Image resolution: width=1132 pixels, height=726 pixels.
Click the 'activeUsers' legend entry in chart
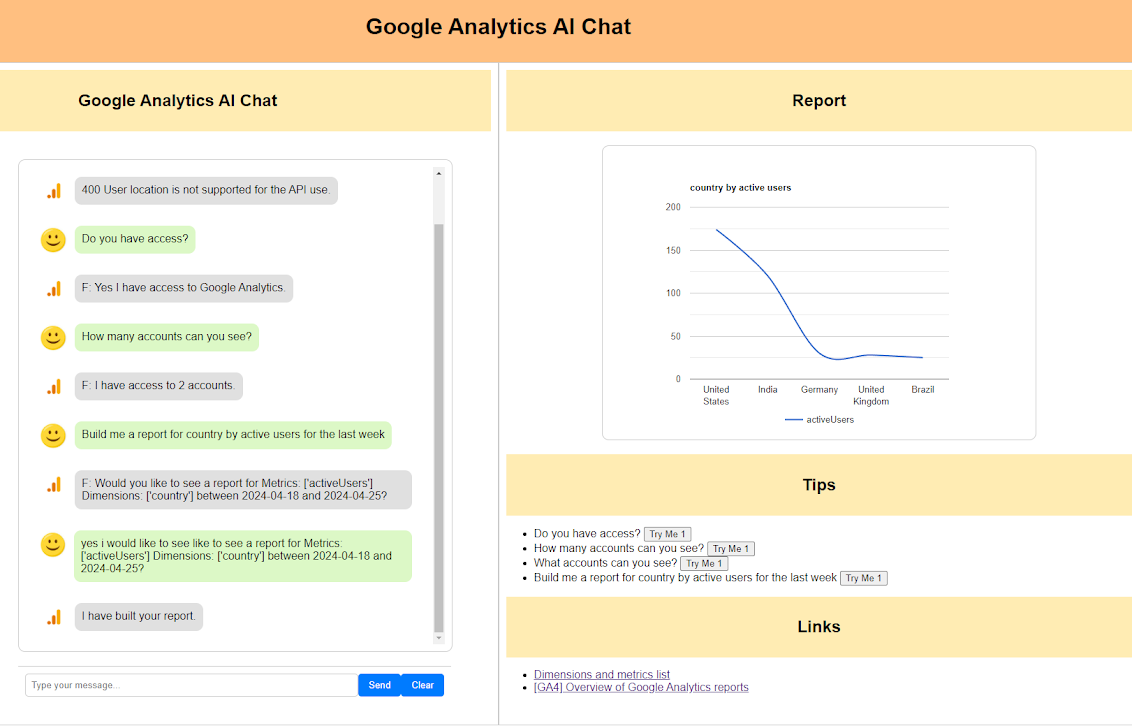[x=819, y=419]
